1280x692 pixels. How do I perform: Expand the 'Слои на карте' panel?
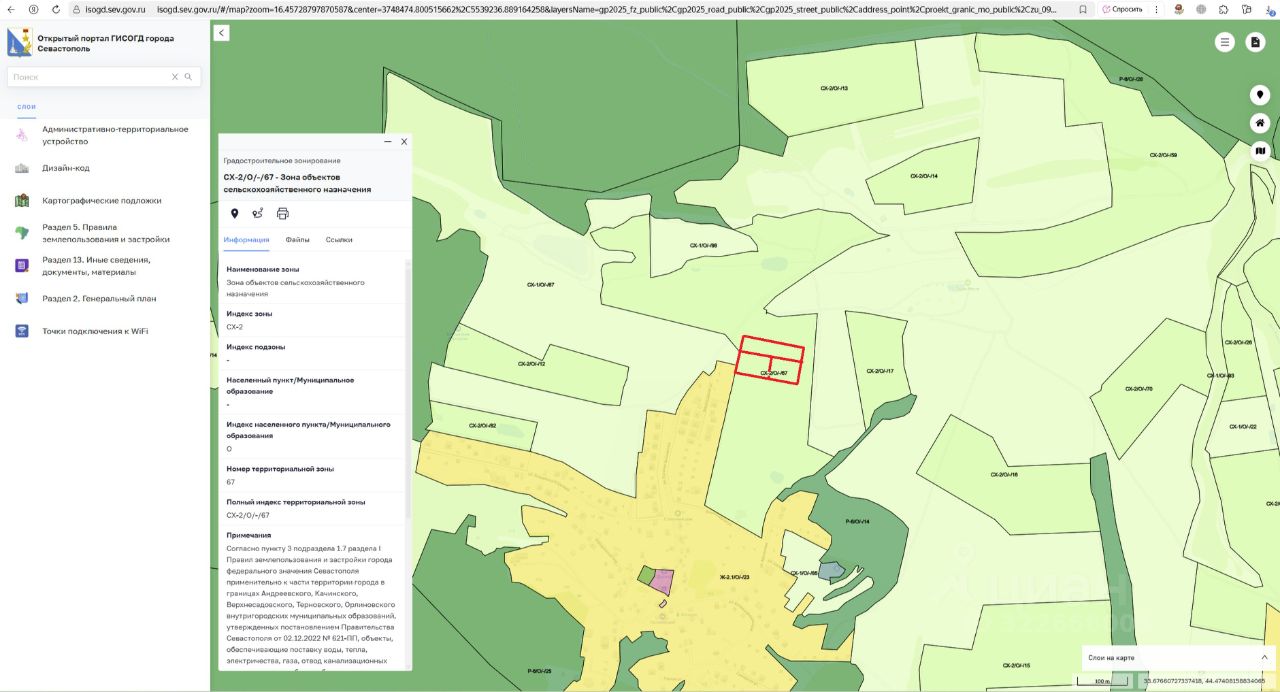(1264, 657)
